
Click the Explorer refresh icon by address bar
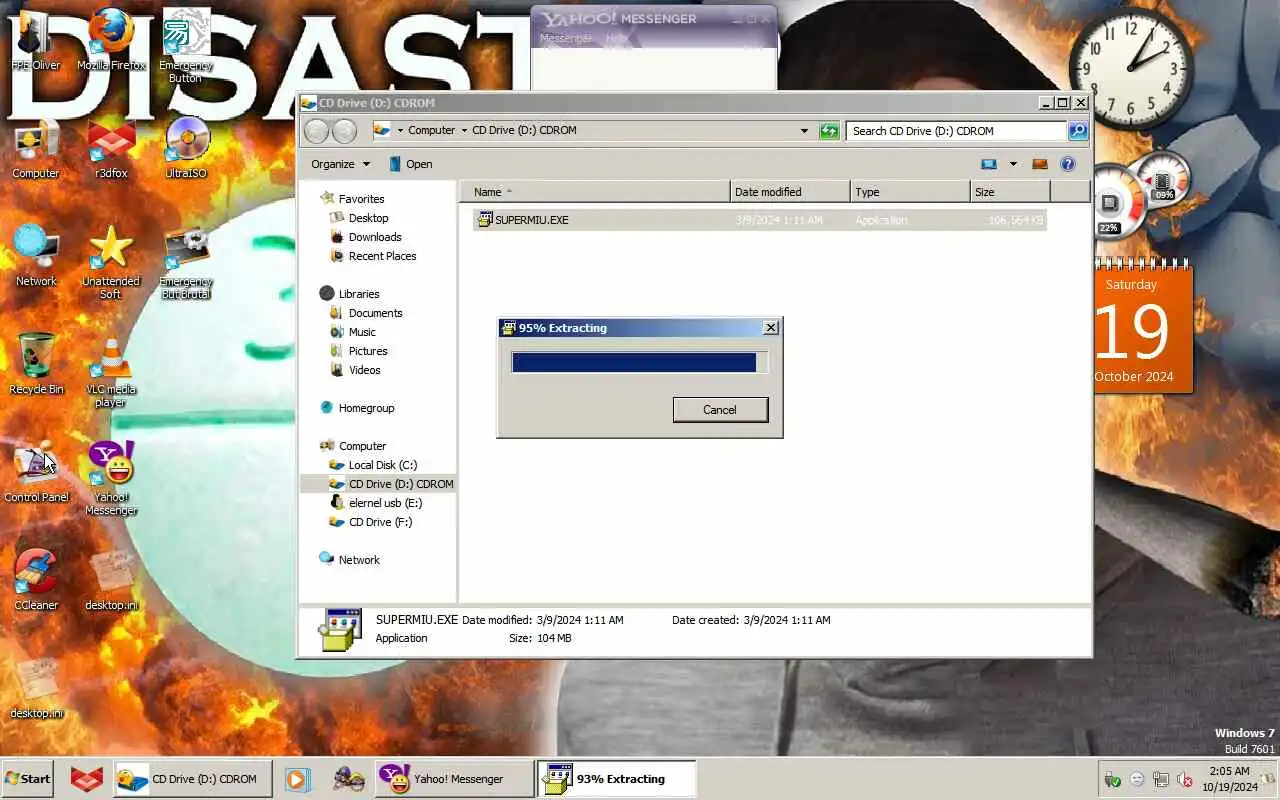[829, 131]
